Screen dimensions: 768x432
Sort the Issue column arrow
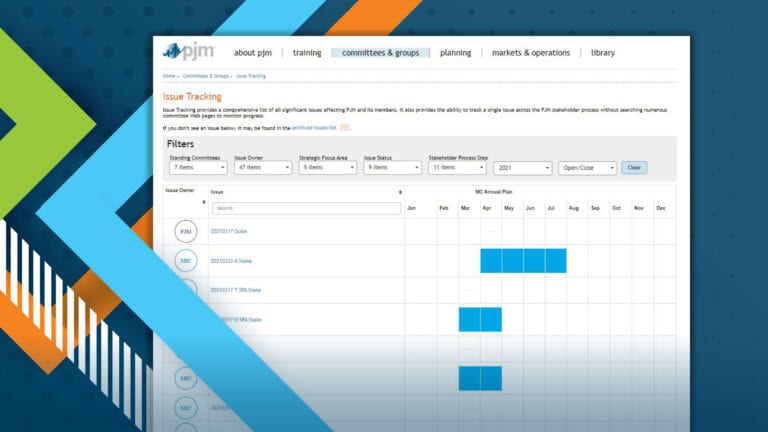point(400,192)
